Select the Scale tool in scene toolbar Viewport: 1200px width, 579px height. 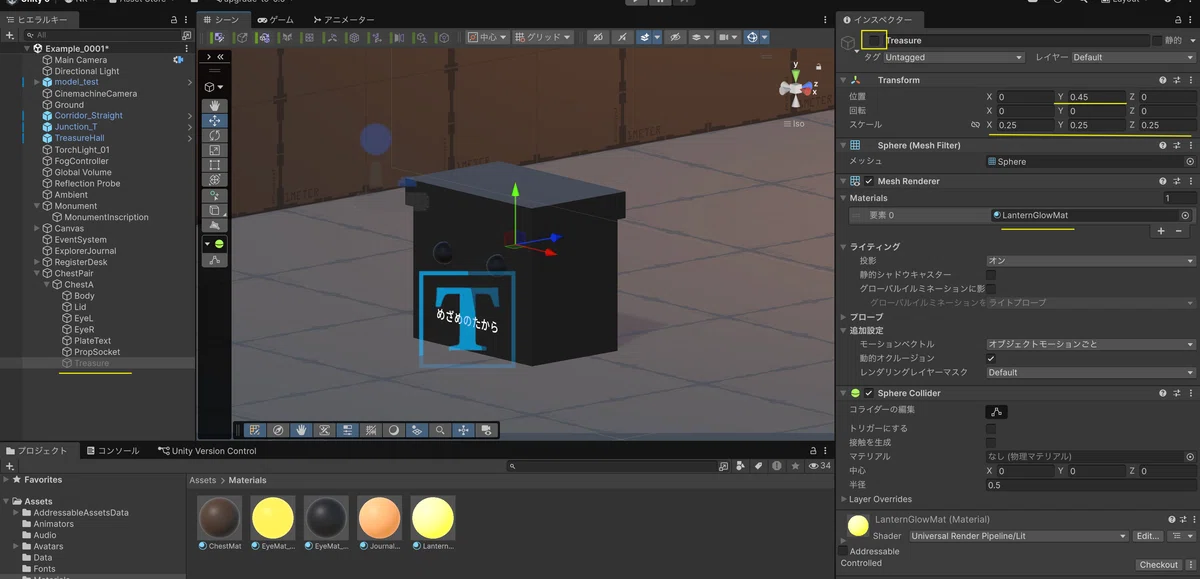[214, 150]
